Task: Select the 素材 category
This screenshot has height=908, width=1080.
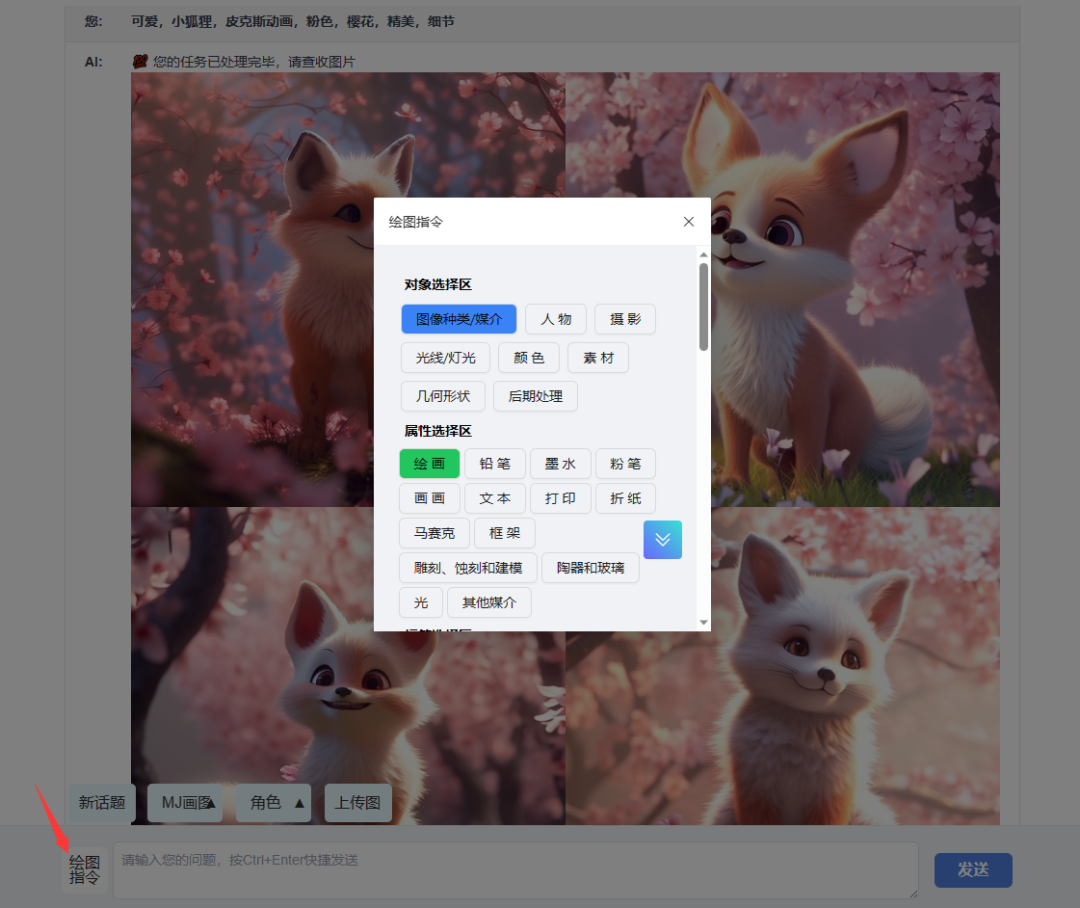Action: click(x=598, y=358)
